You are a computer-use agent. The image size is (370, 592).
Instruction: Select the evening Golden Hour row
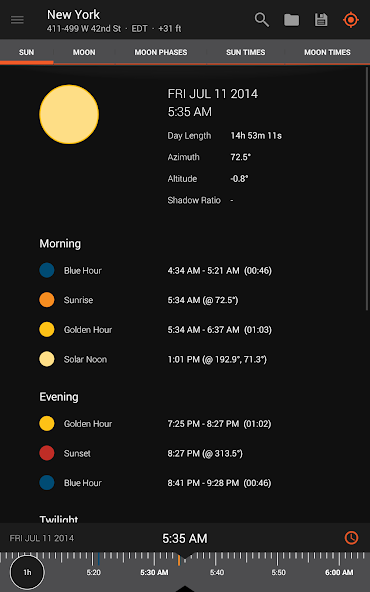point(155,424)
